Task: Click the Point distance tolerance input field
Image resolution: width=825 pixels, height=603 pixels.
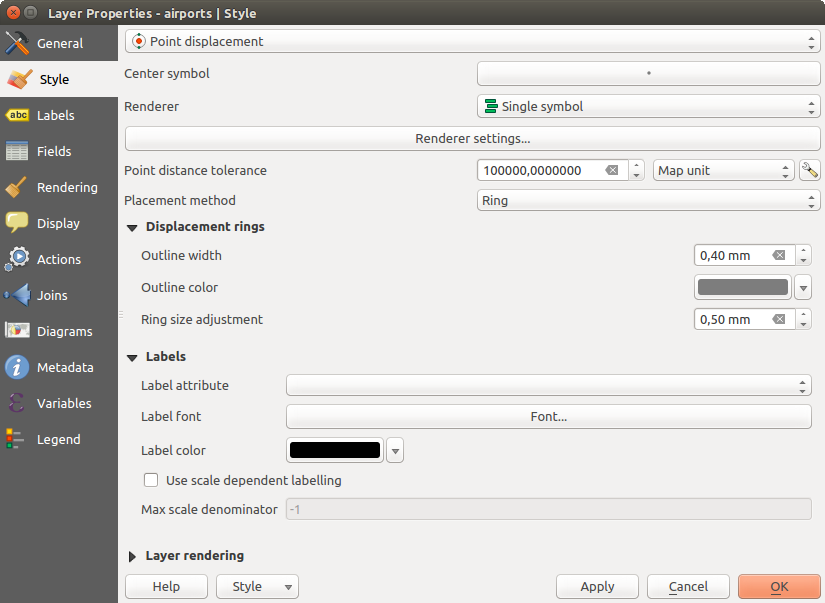Action: (x=541, y=171)
